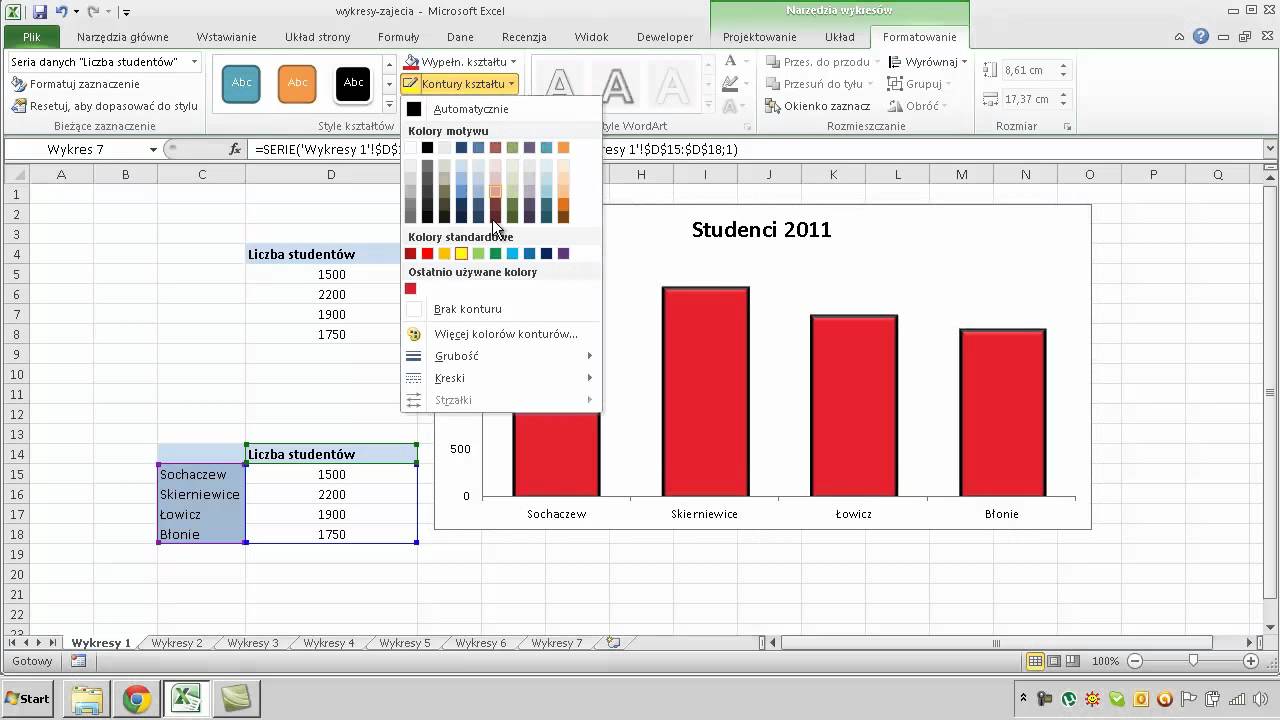
Task: Switch to the Projektowanie chart tab
Action: tap(760, 37)
